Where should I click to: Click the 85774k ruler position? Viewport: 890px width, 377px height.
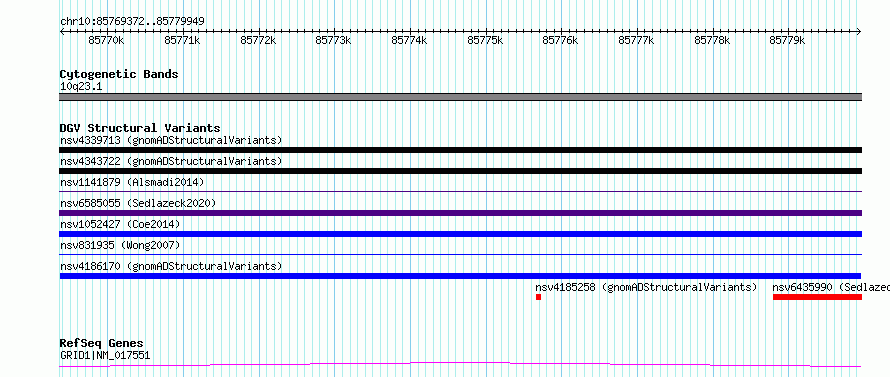[x=409, y=40]
